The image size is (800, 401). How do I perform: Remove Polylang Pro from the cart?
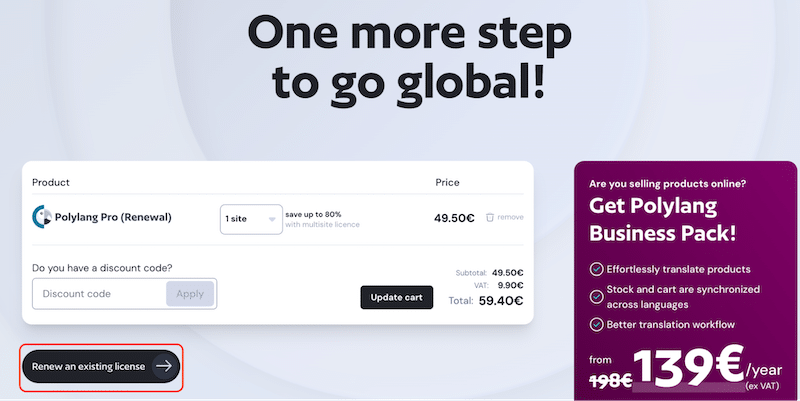coord(504,217)
